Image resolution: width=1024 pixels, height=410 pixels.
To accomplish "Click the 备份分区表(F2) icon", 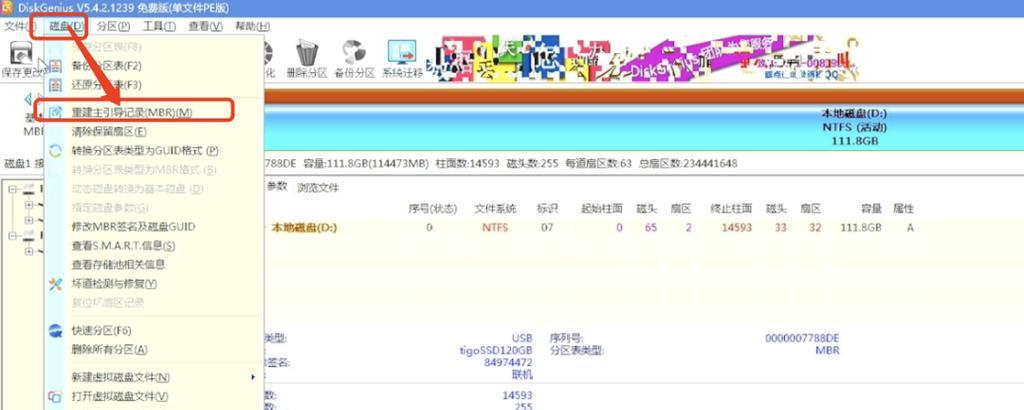I will [x=56, y=66].
